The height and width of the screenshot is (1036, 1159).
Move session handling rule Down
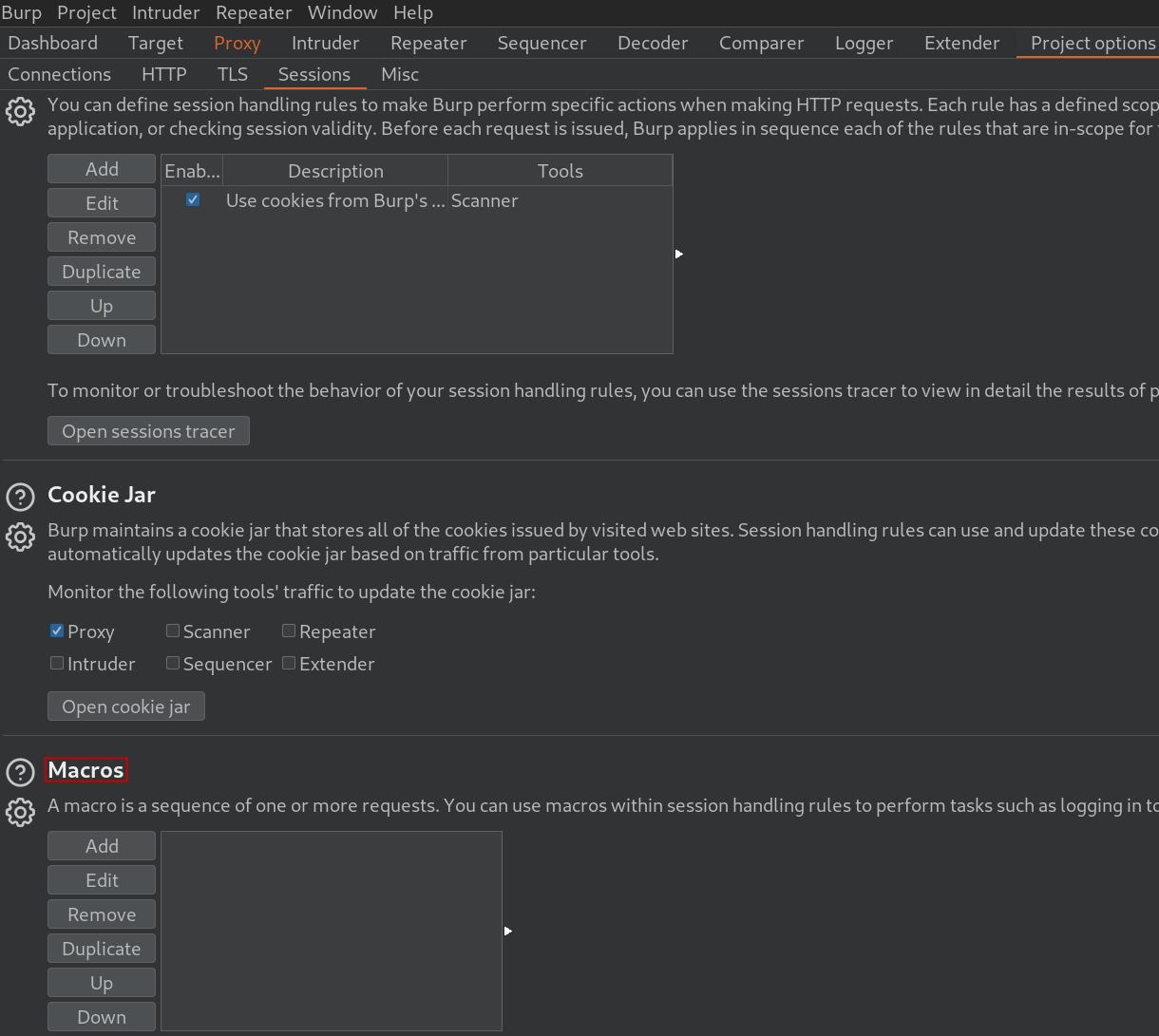[x=102, y=340]
